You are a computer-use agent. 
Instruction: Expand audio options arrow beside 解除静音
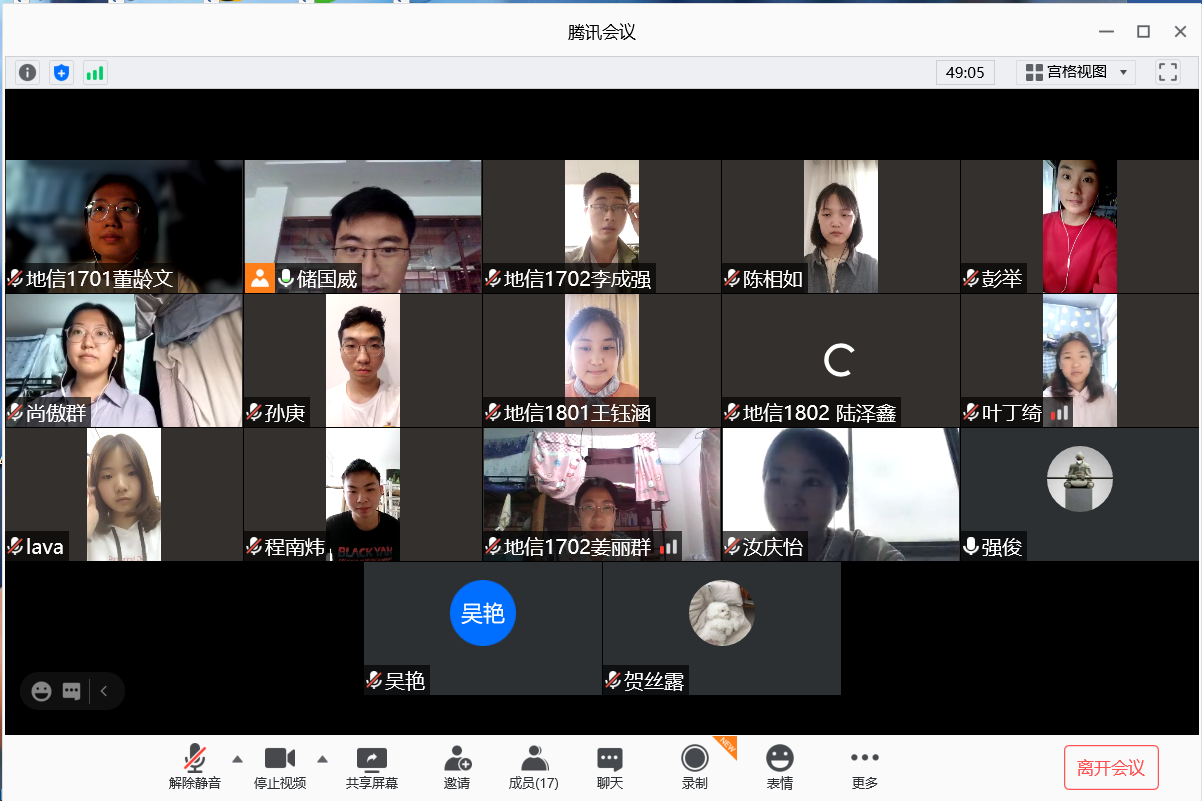pyautogui.click(x=237, y=758)
